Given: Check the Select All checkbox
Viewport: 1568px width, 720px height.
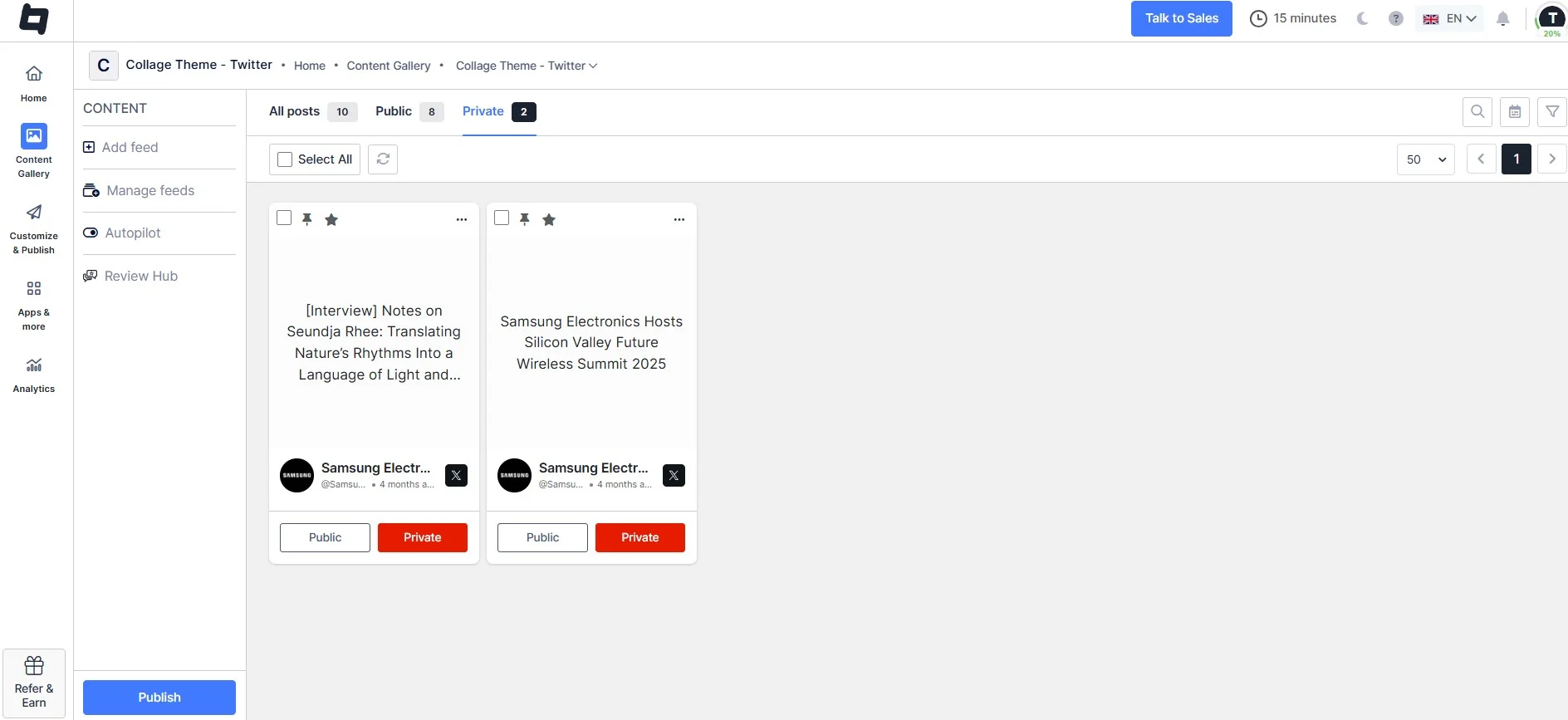Looking at the screenshot, I should (285, 159).
